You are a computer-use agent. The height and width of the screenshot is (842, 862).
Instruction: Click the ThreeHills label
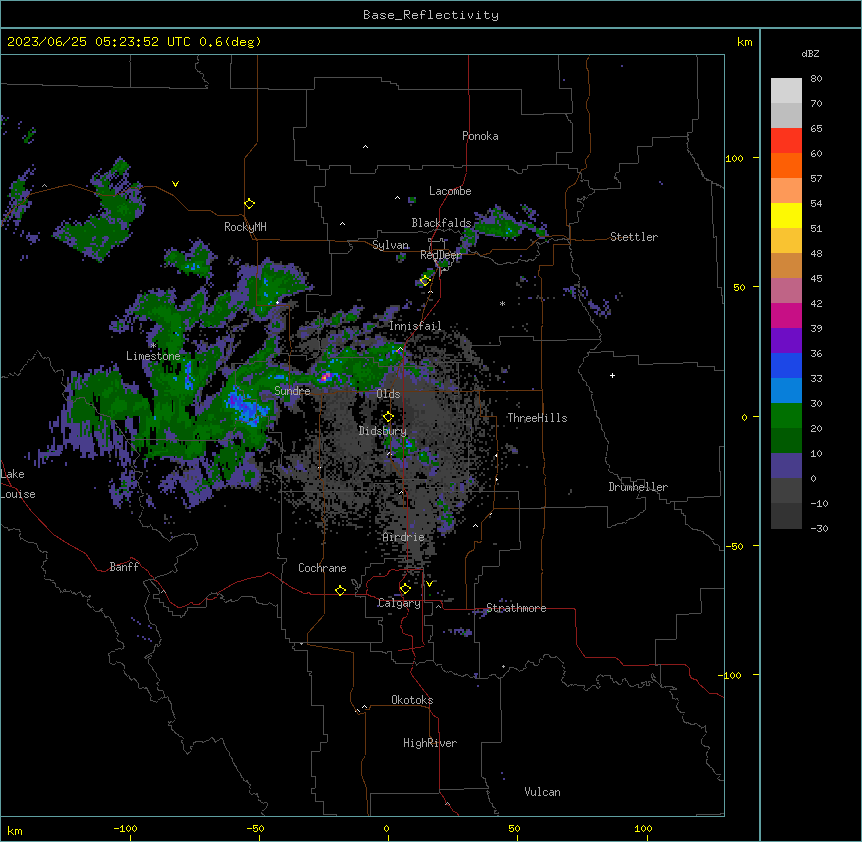pos(537,418)
